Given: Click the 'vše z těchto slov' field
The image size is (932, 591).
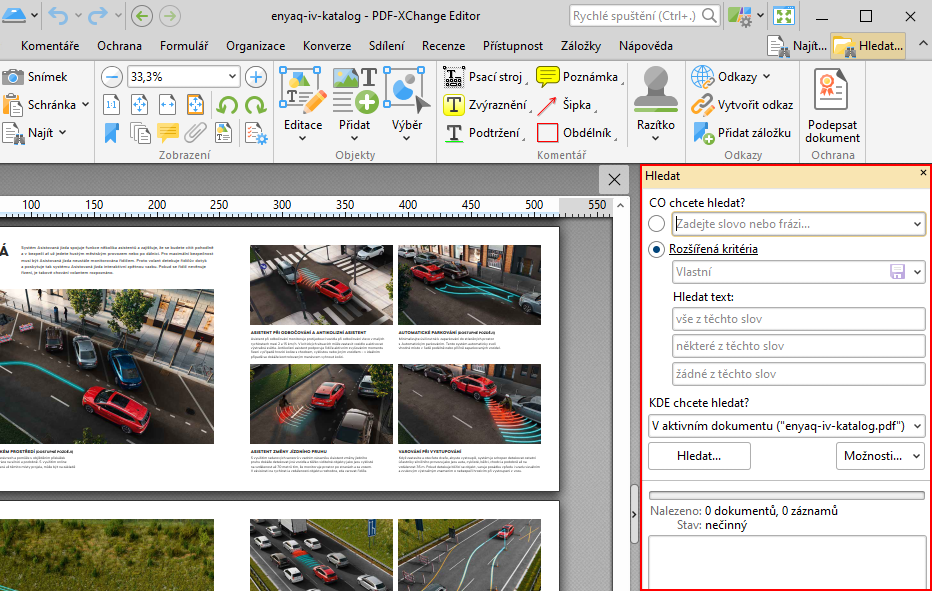Looking at the screenshot, I should pyautogui.click(x=798, y=319).
